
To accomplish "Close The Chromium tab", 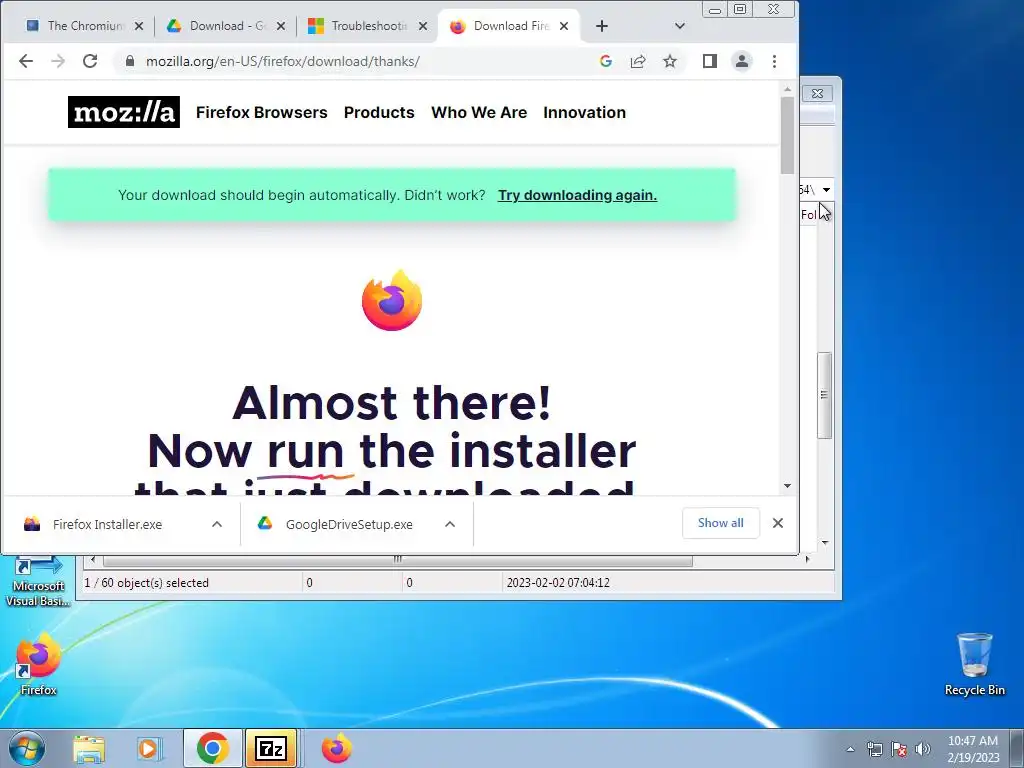I will click(x=138, y=26).
